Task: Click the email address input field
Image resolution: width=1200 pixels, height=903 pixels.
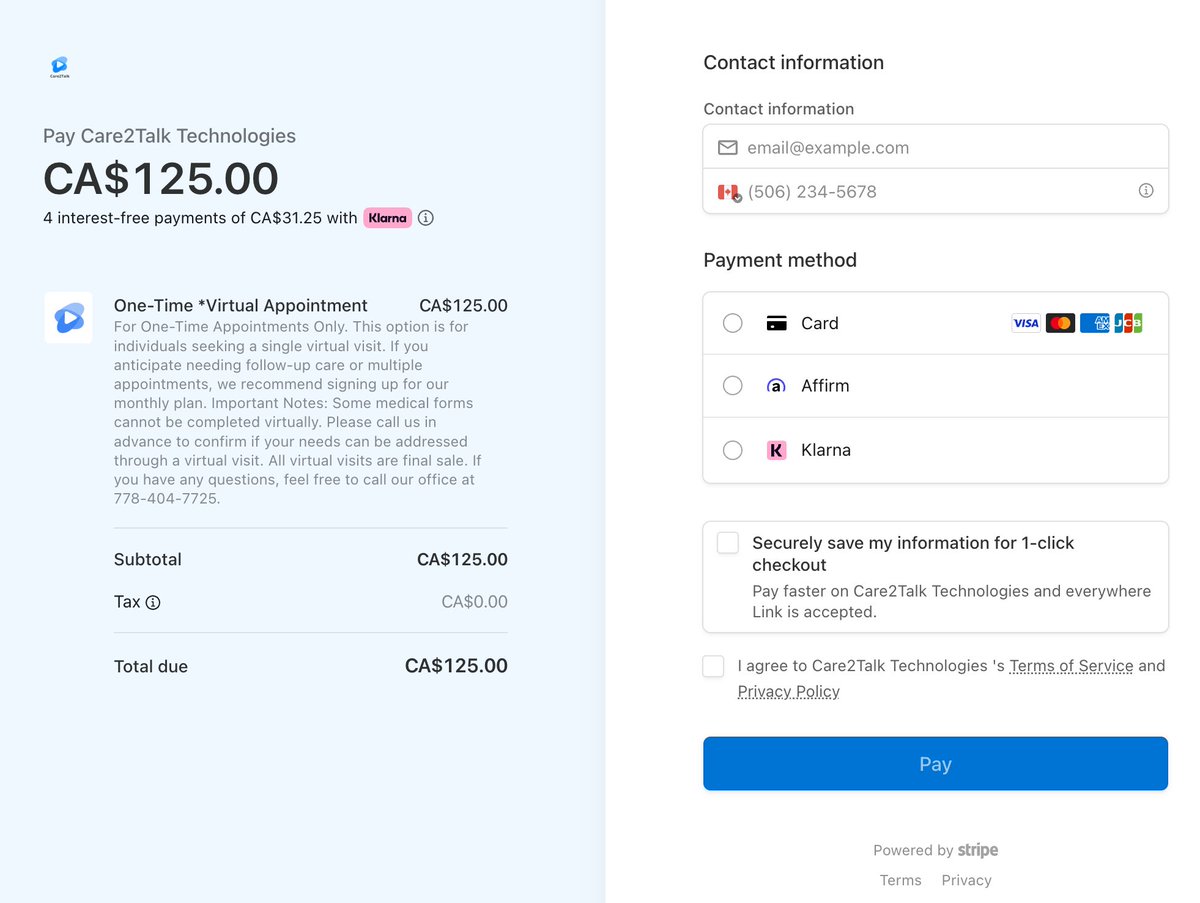Action: click(950, 148)
